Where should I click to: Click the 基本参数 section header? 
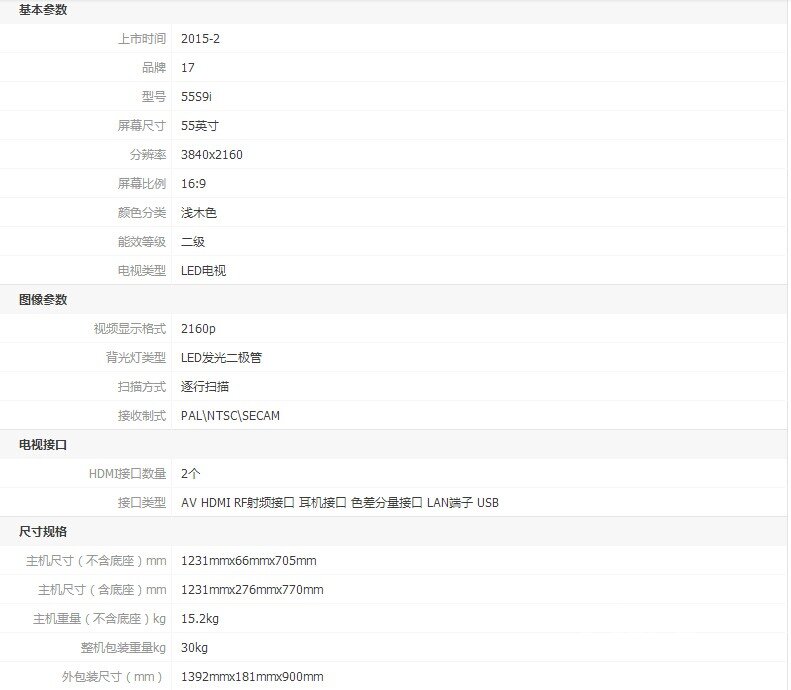click(x=43, y=10)
